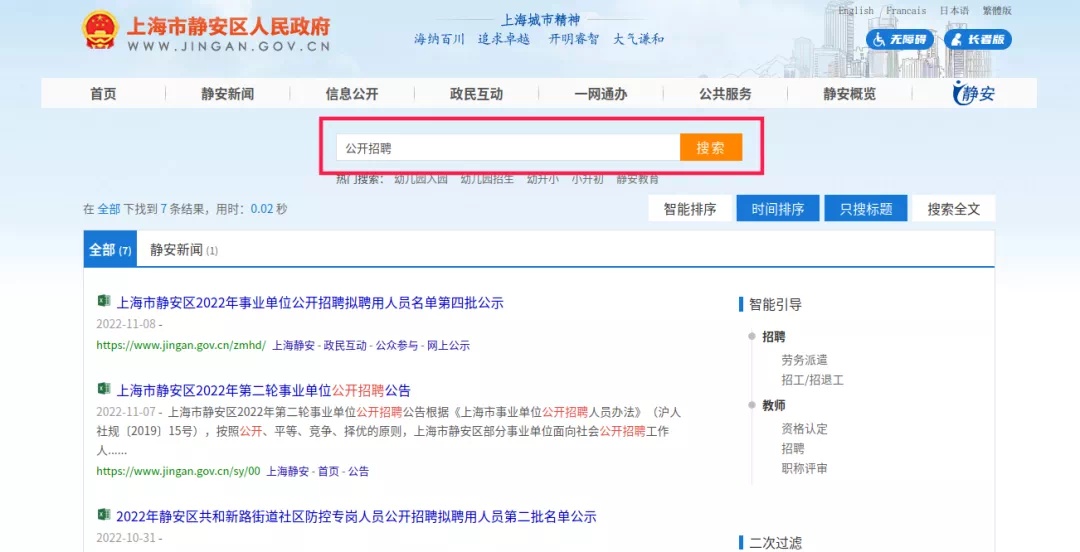Switch to the 全部 (7) tab

pos(110,249)
